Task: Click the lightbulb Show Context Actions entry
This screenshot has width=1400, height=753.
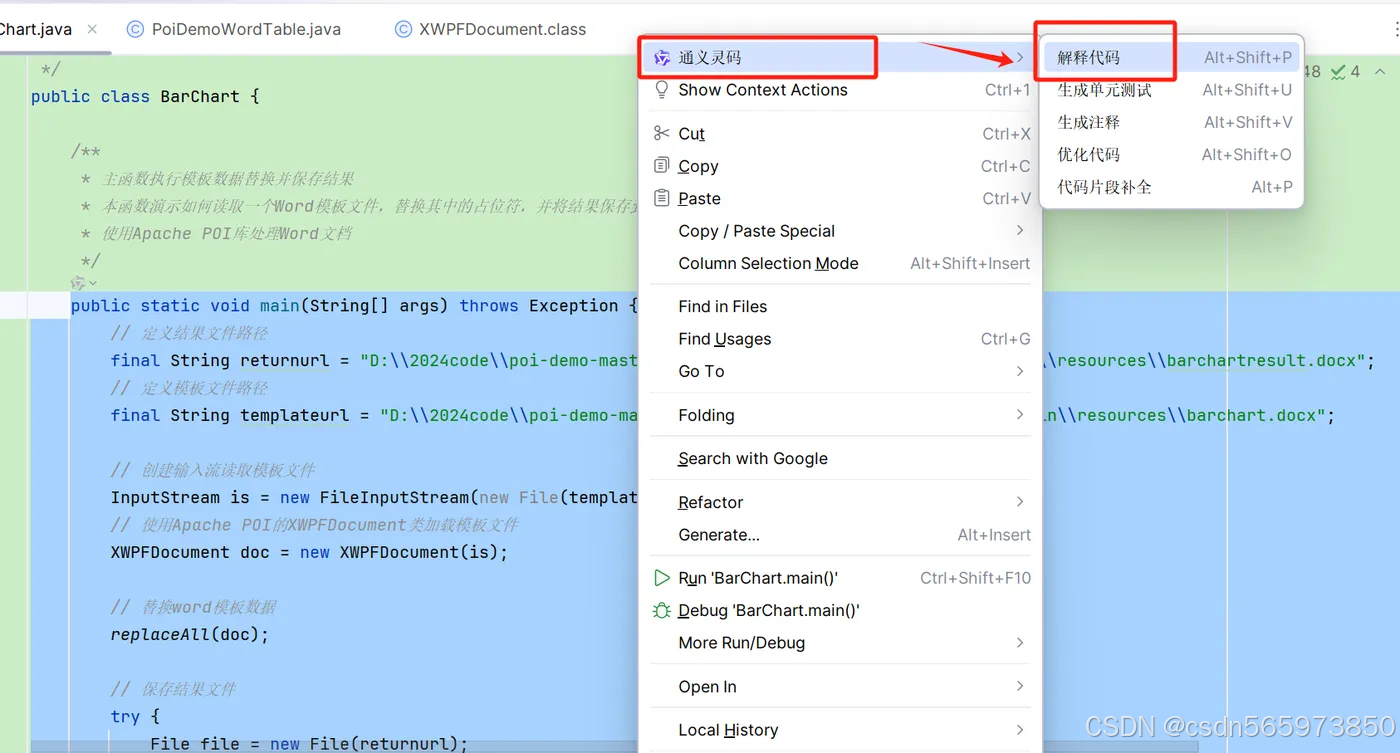Action: click(x=840, y=90)
